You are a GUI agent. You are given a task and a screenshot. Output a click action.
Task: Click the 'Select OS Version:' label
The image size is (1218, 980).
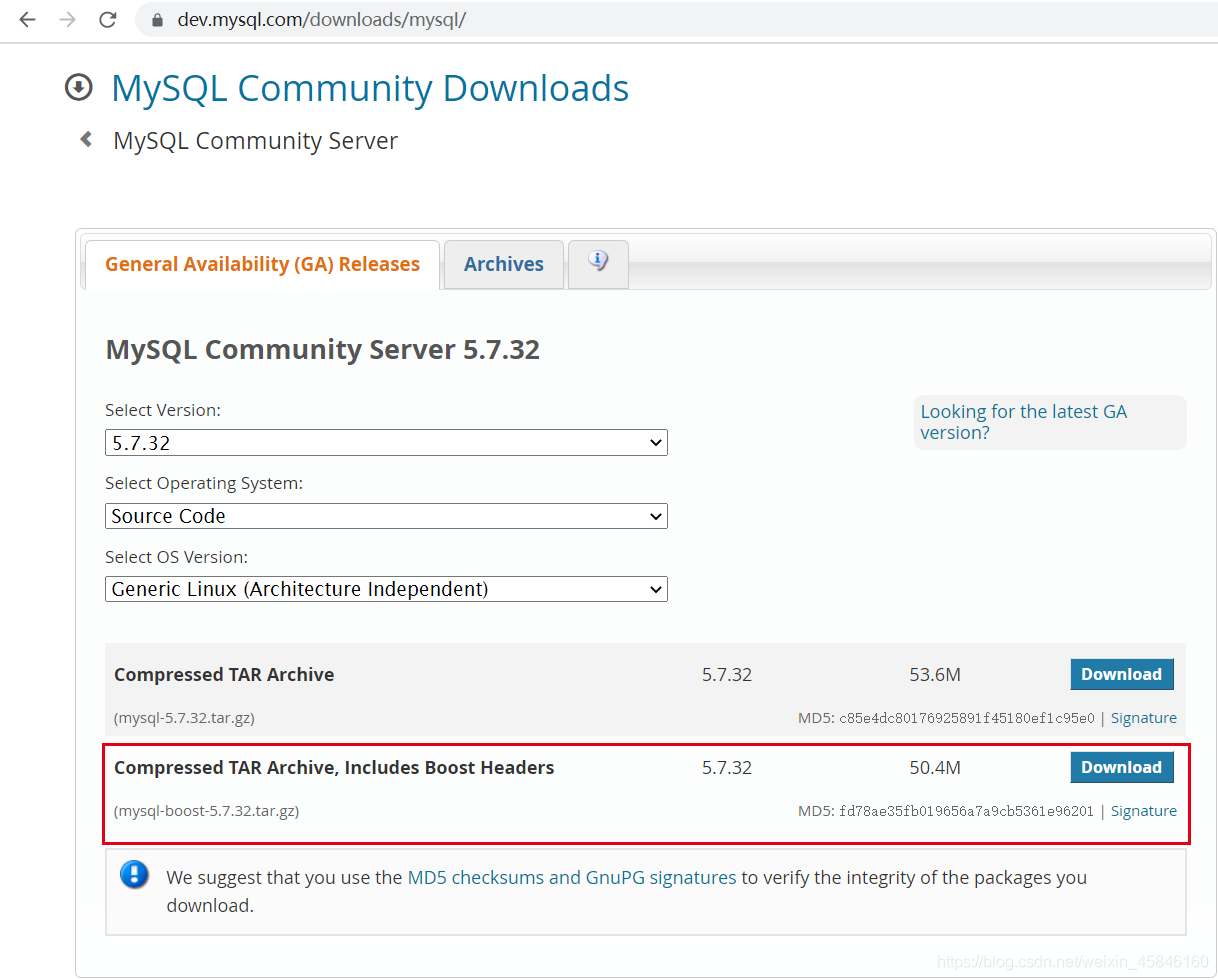click(176, 556)
